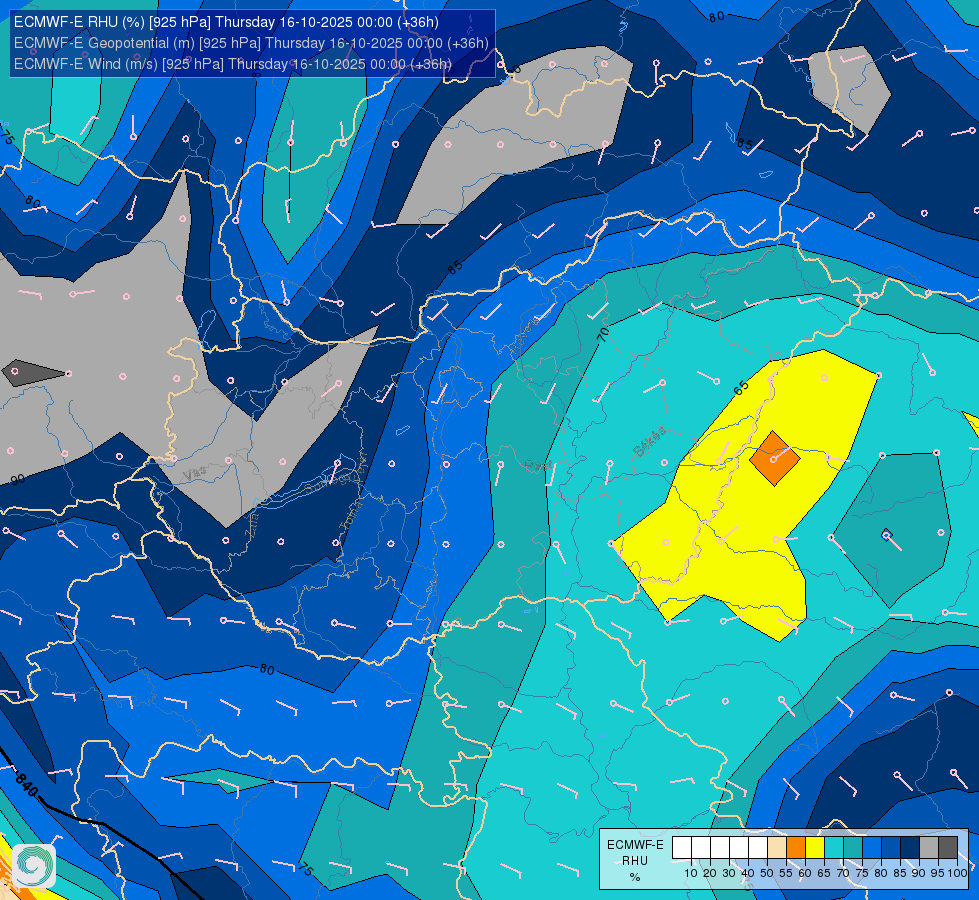Click the yellow legend color swatch
Screen dimensions: 979x900
[x=815, y=848]
